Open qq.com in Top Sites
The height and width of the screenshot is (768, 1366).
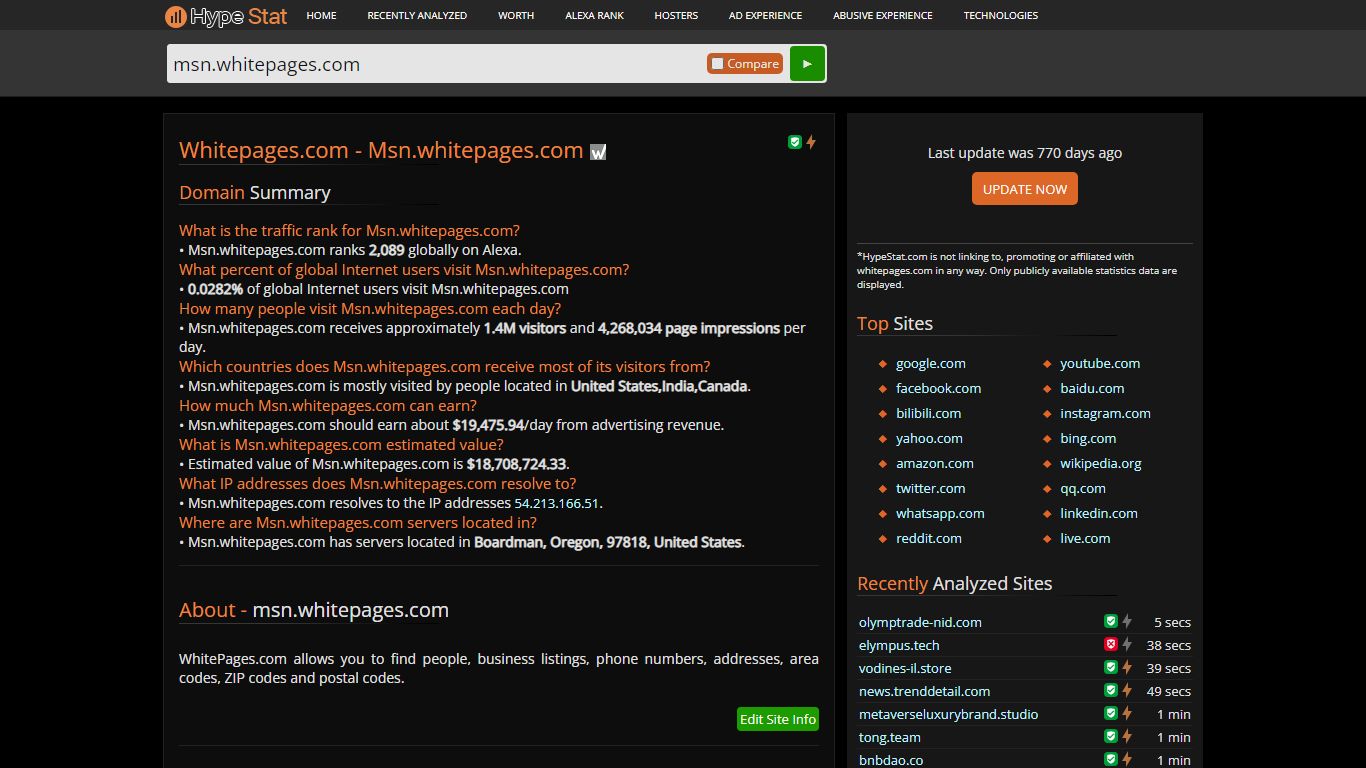[x=1083, y=488]
